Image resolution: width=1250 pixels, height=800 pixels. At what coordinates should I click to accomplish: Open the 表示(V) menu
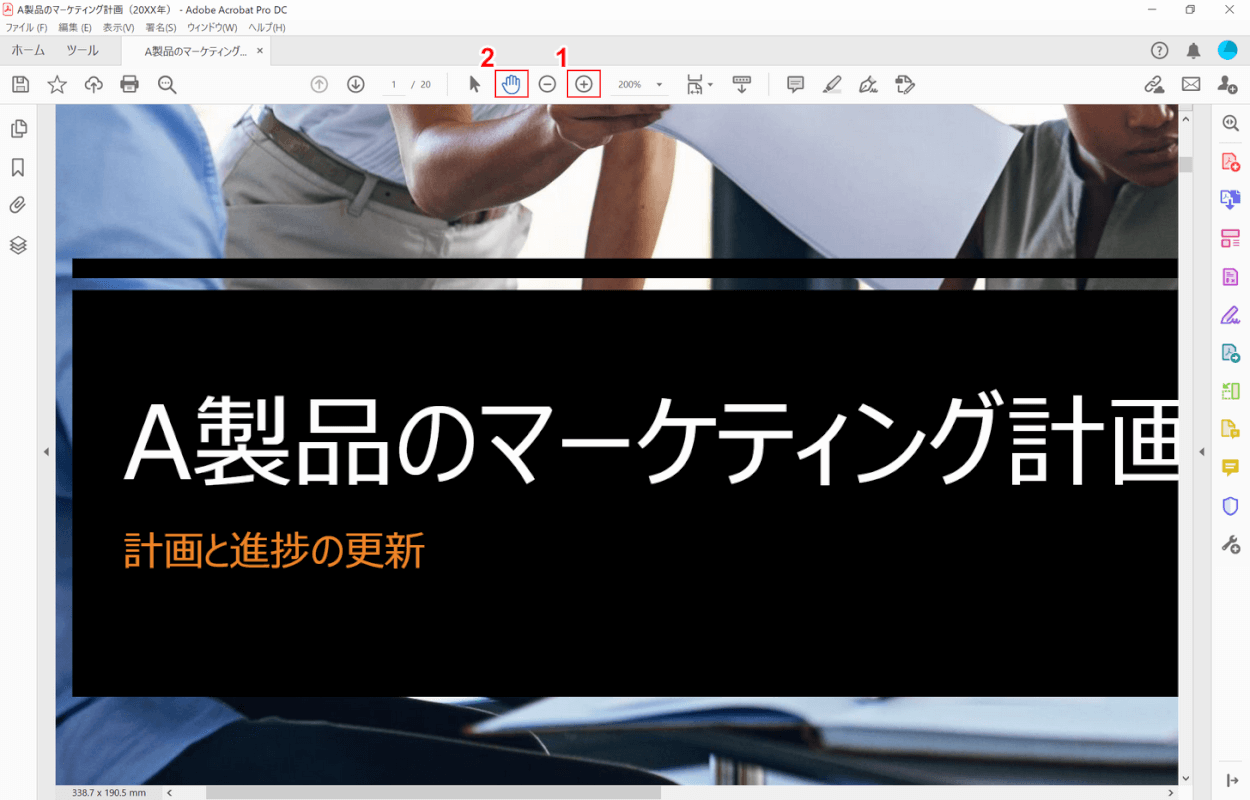coord(118,27)
